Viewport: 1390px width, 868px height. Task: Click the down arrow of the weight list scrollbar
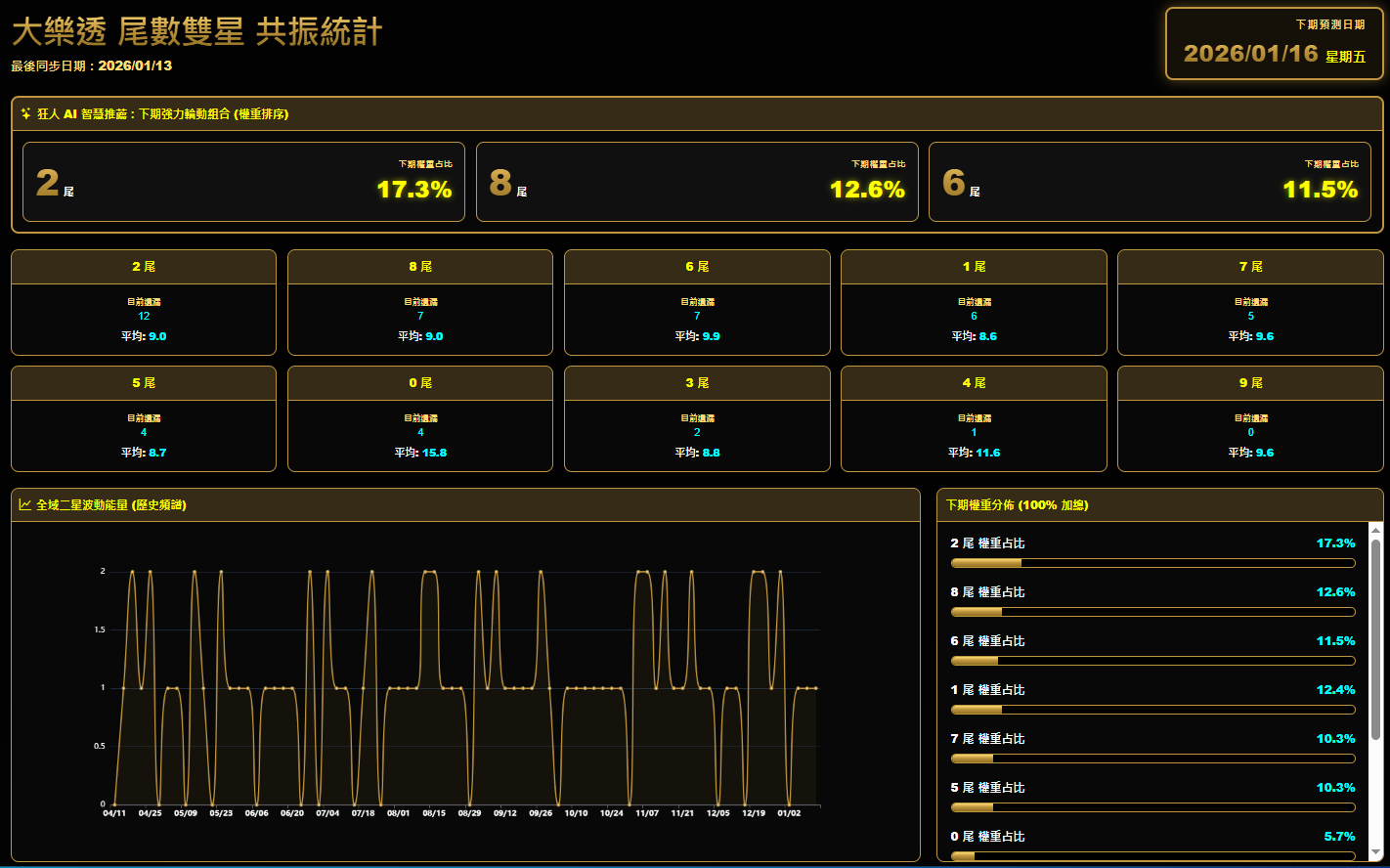coord(1375,852)
